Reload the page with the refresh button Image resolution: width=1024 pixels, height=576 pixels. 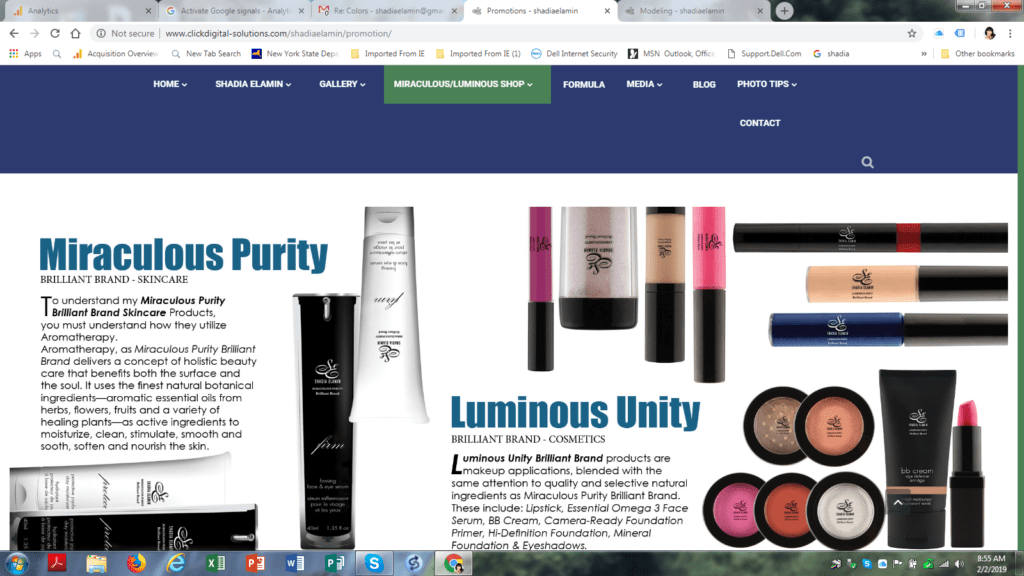pyautogui.click(x=57, y=33)
